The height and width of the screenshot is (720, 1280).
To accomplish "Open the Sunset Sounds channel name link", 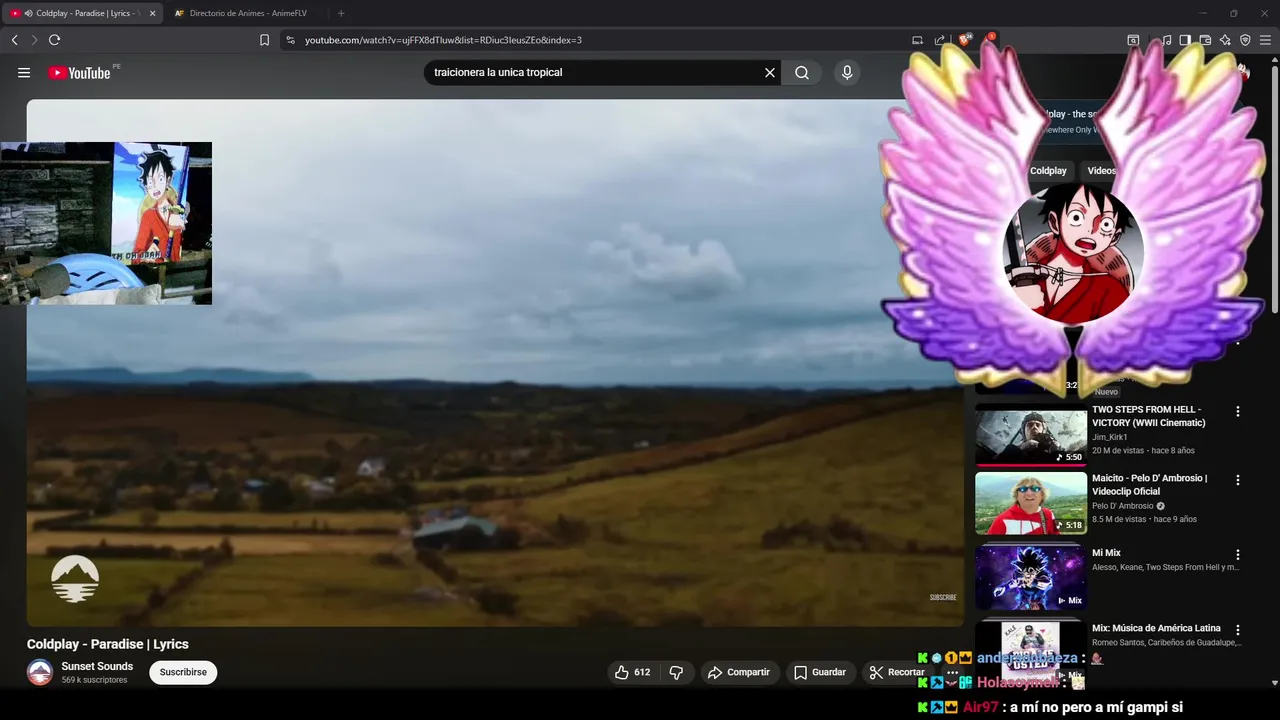I will tap(97, 666).
